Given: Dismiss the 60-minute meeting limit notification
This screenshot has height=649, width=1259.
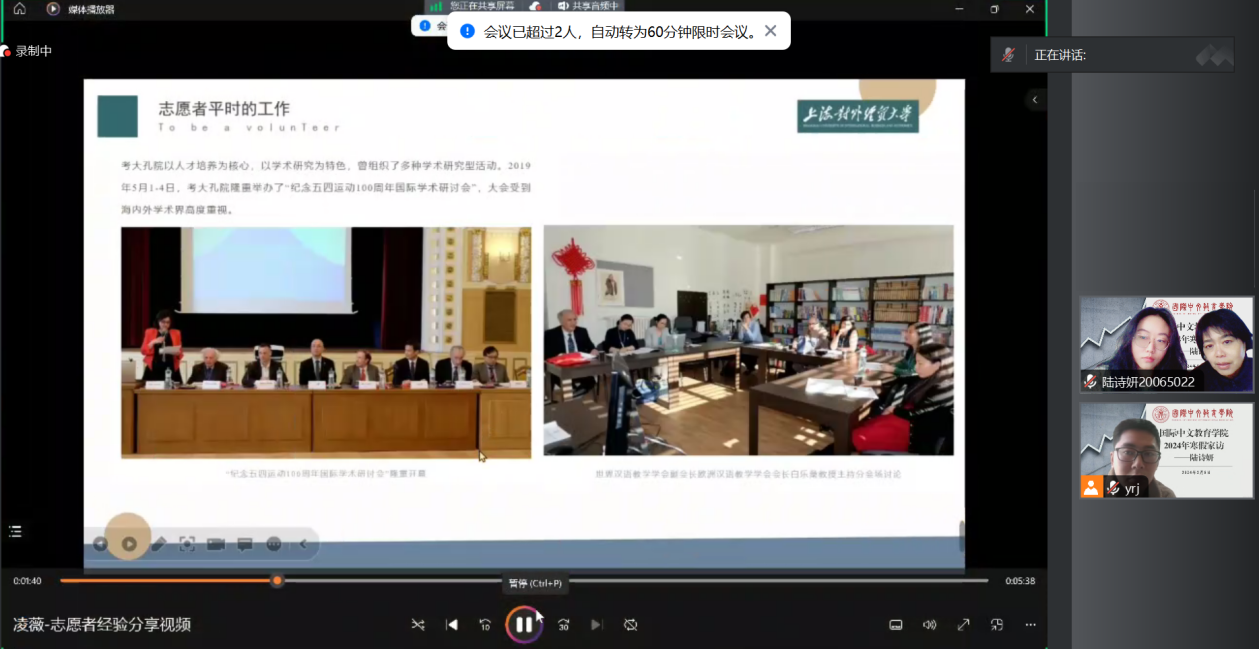Looking at the screenshot, I should 770,31.
